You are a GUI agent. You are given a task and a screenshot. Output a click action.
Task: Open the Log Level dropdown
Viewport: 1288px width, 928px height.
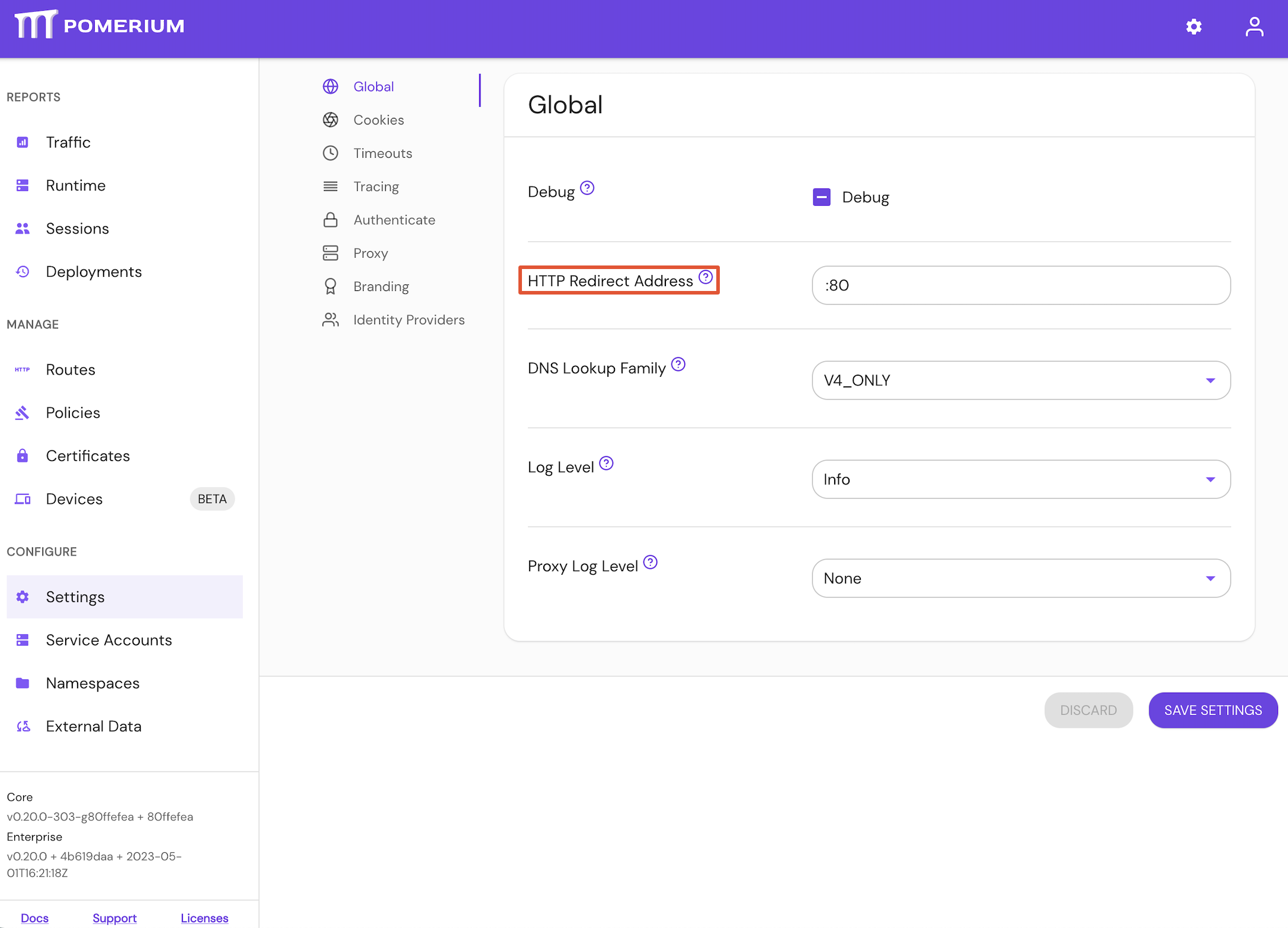point(1020,479)
